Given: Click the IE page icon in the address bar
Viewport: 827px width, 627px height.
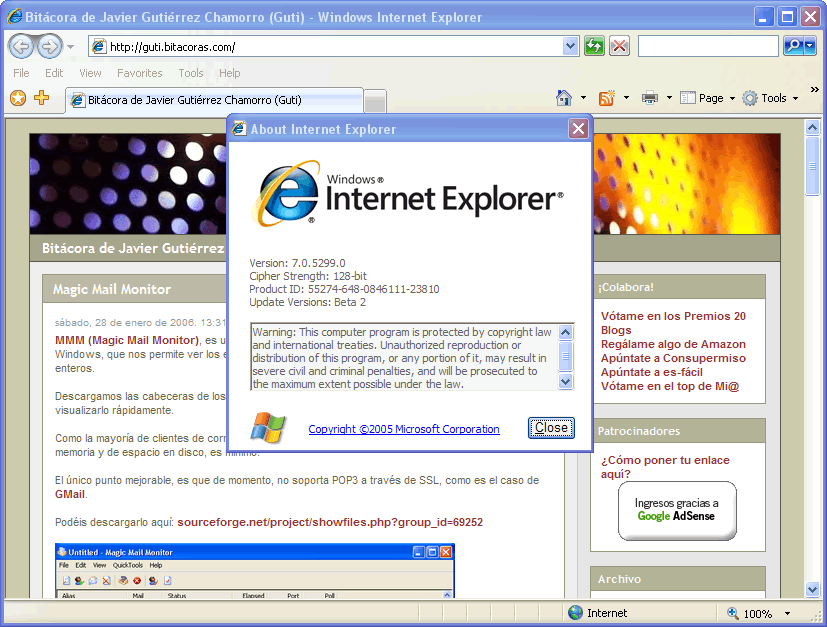Looking at the screenshot, I should [x=99, y=46].
